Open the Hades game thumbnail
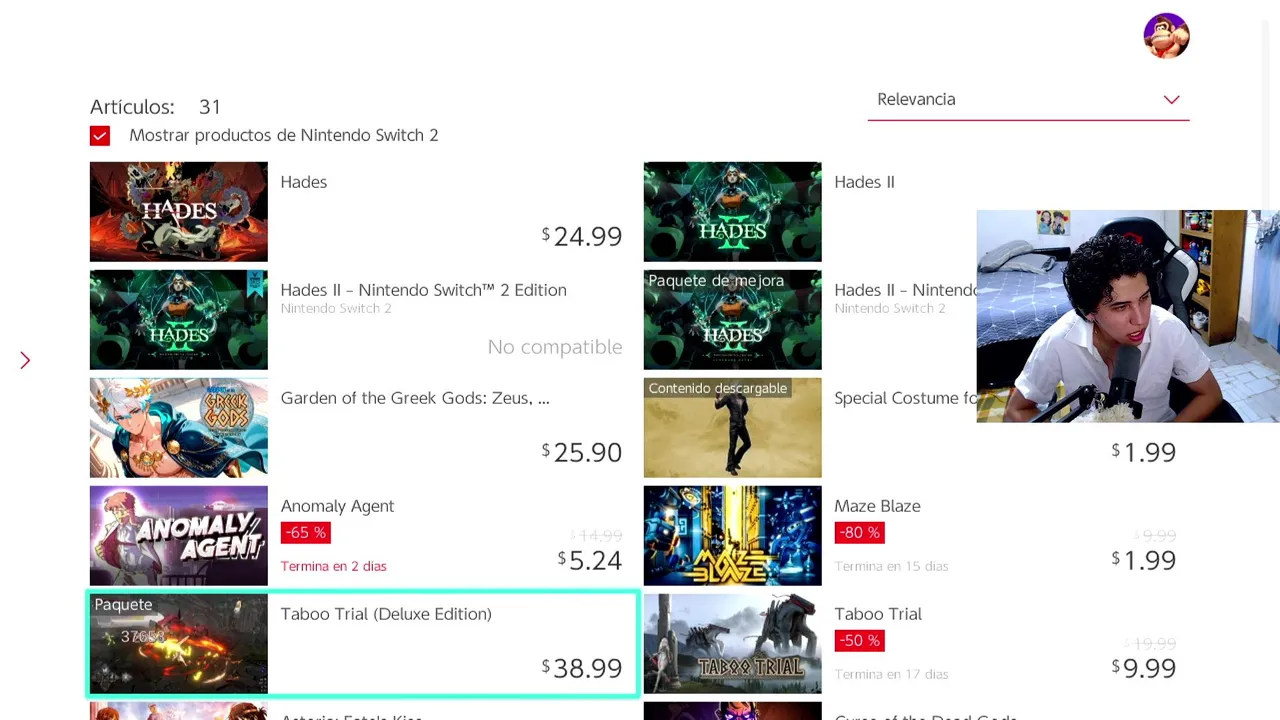This screenshot has width=1280, height=720. [179, 212]
